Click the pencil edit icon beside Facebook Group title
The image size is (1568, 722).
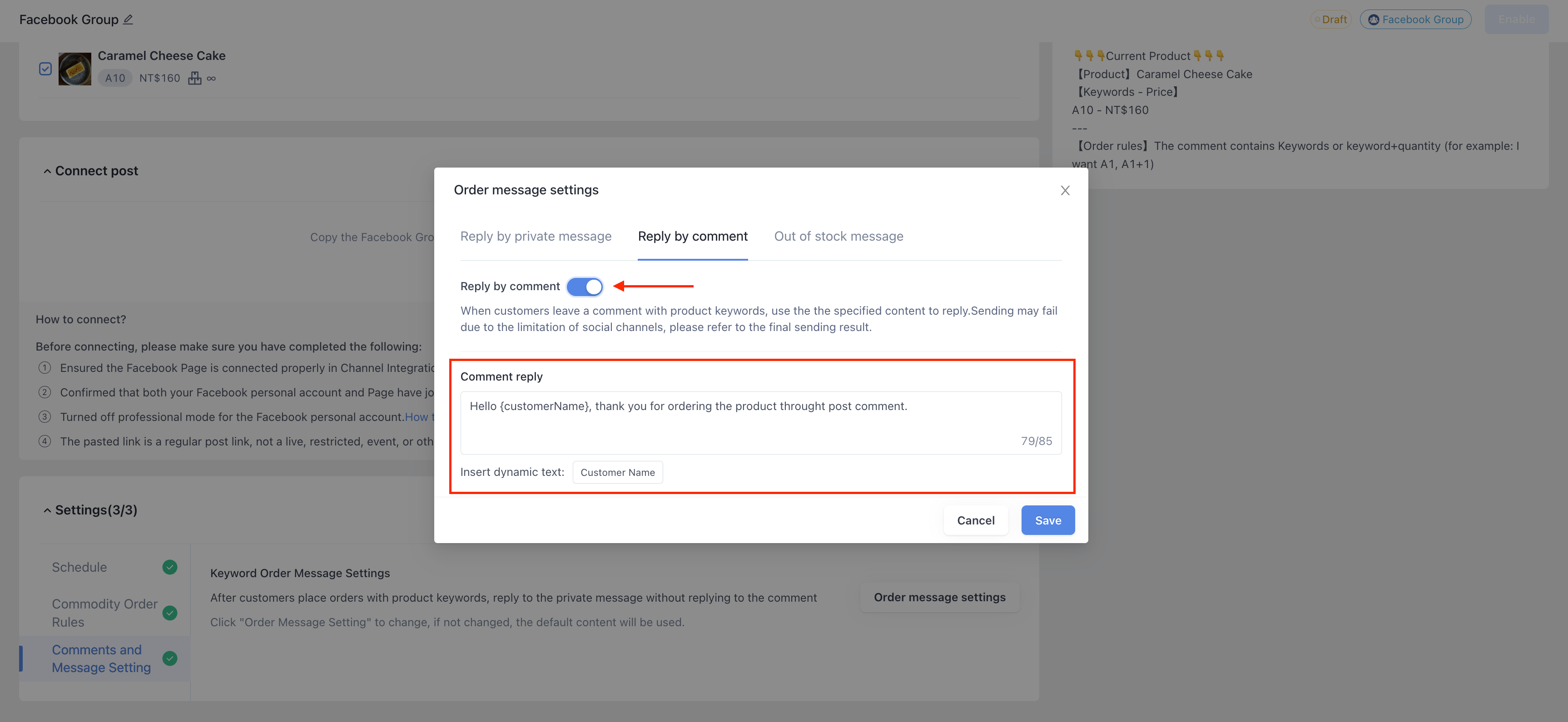[x=128, y=20]
